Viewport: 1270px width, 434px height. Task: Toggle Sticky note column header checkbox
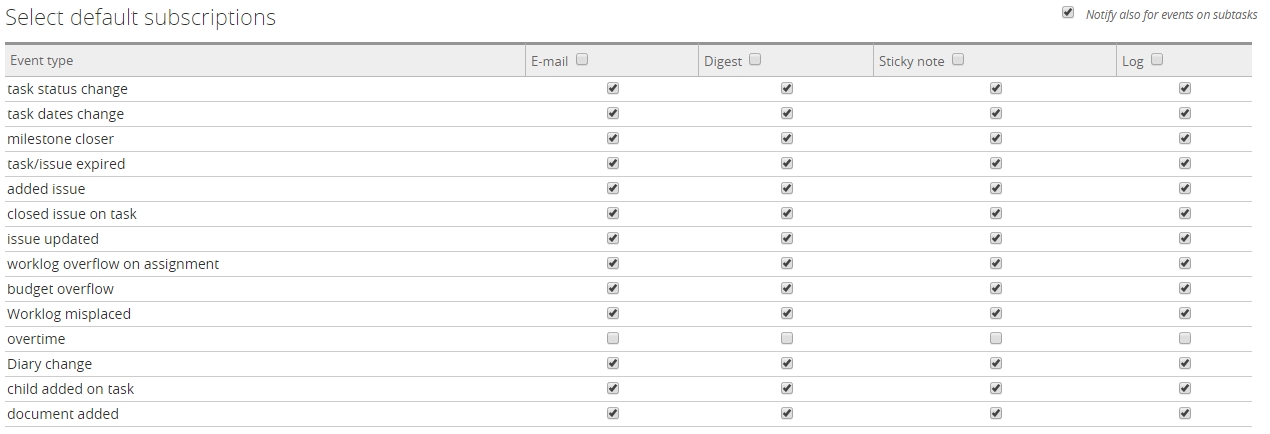tap(958, 60)
